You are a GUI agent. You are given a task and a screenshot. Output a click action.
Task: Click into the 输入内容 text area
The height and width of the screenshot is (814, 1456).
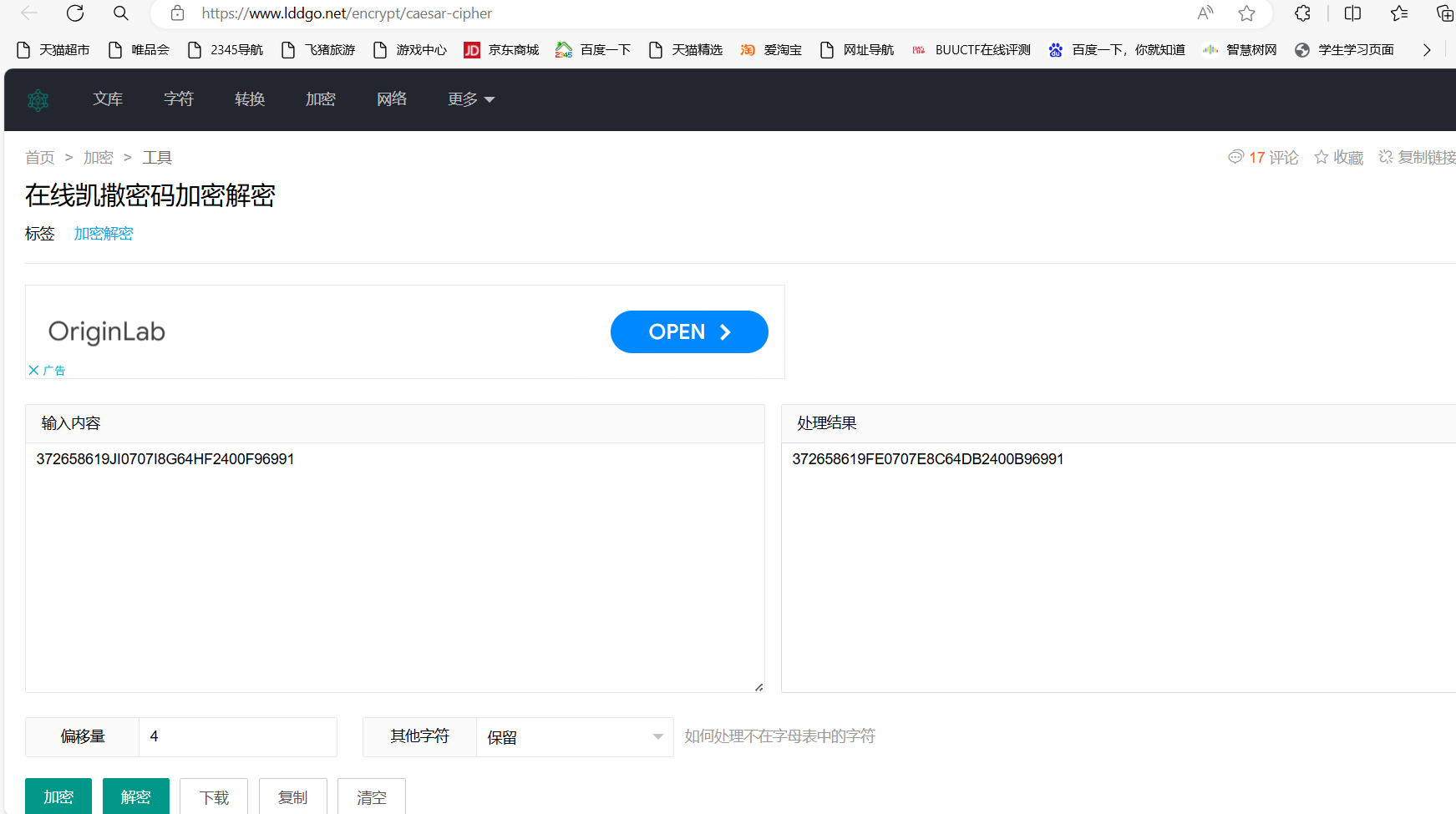tap(395, 568)
